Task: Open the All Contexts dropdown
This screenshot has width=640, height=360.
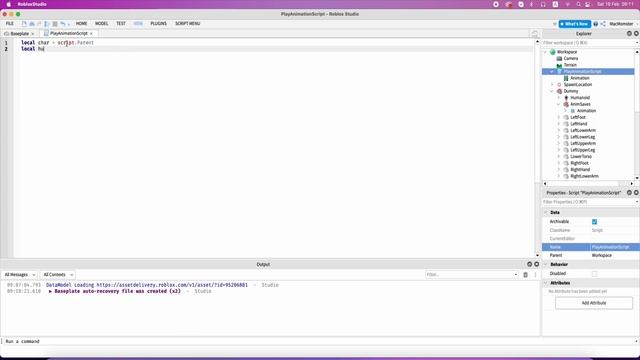Action: coord(58,275)
